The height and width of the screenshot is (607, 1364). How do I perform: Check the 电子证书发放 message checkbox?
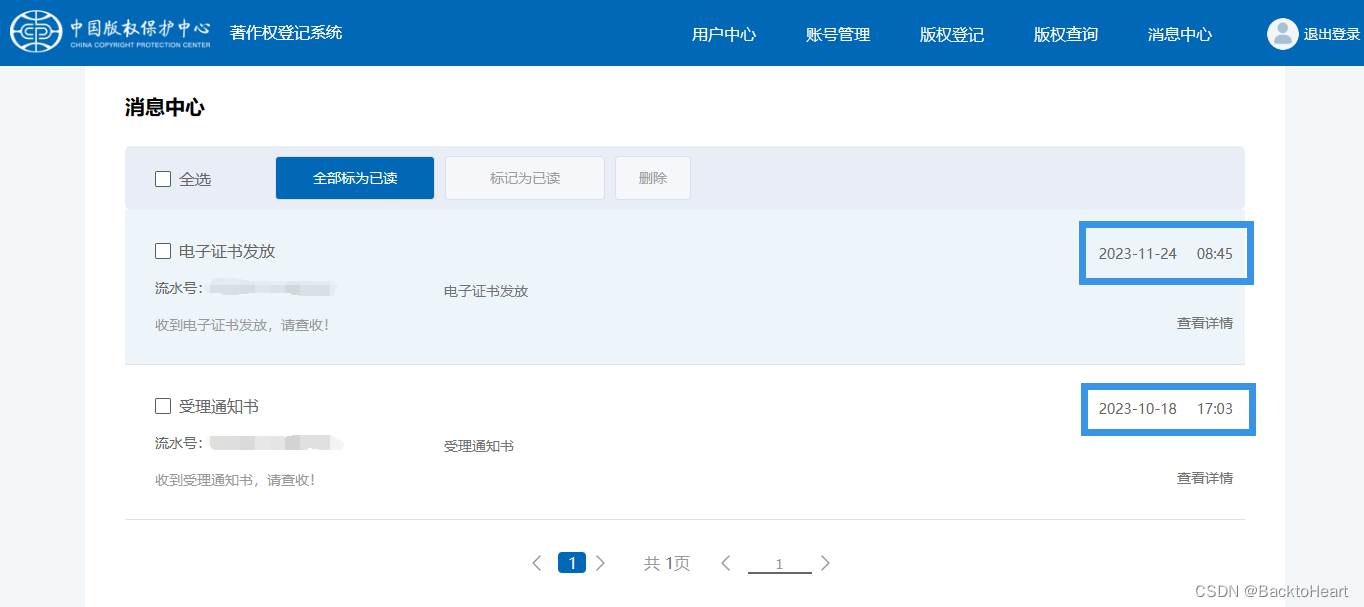tap(163, 251)
